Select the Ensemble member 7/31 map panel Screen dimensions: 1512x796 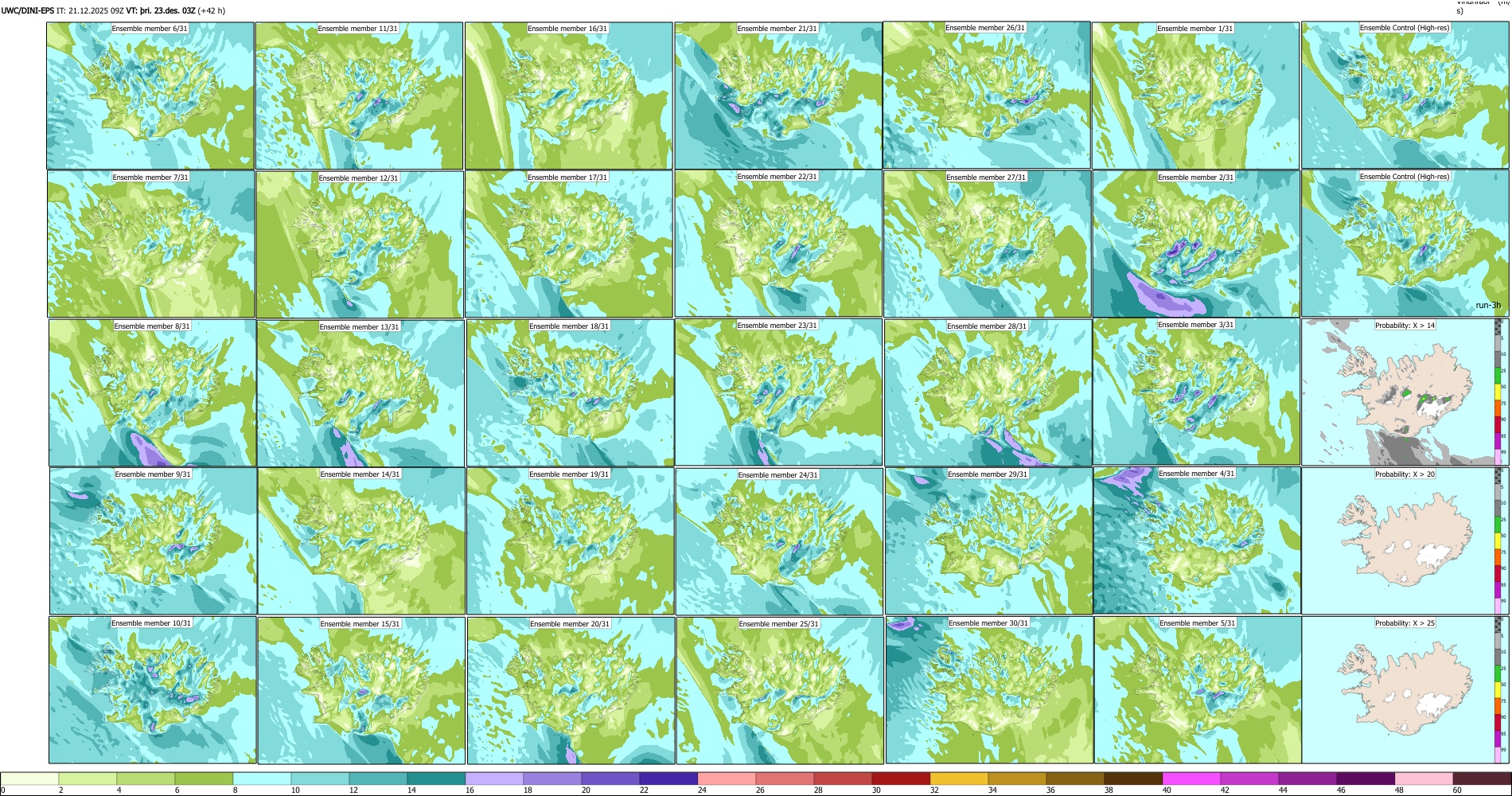point(151,244)
